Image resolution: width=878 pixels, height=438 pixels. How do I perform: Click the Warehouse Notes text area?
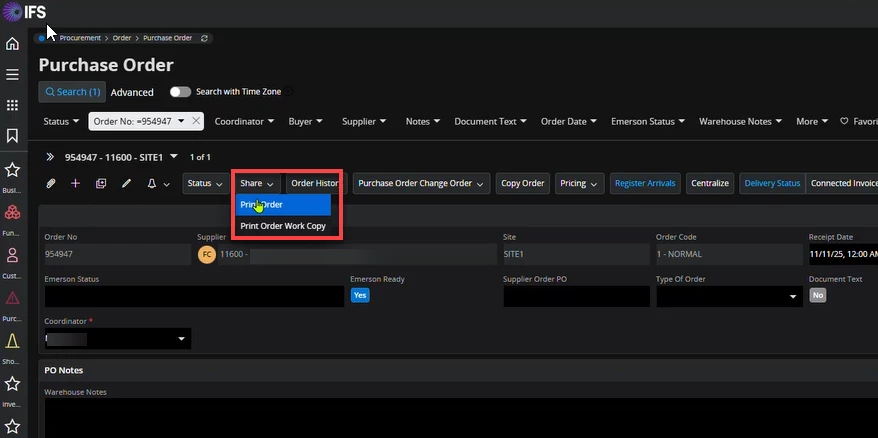point(461,418)
